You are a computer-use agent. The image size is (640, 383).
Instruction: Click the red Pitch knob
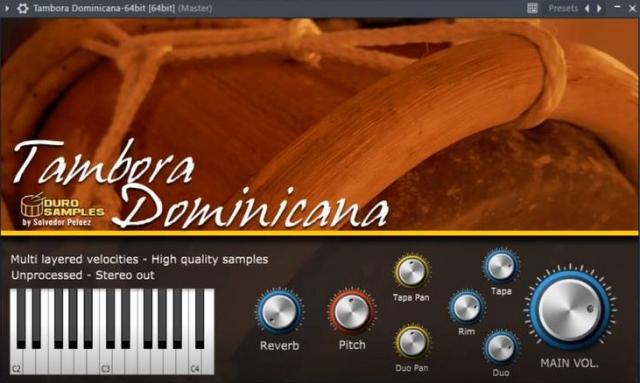[352, 312]
